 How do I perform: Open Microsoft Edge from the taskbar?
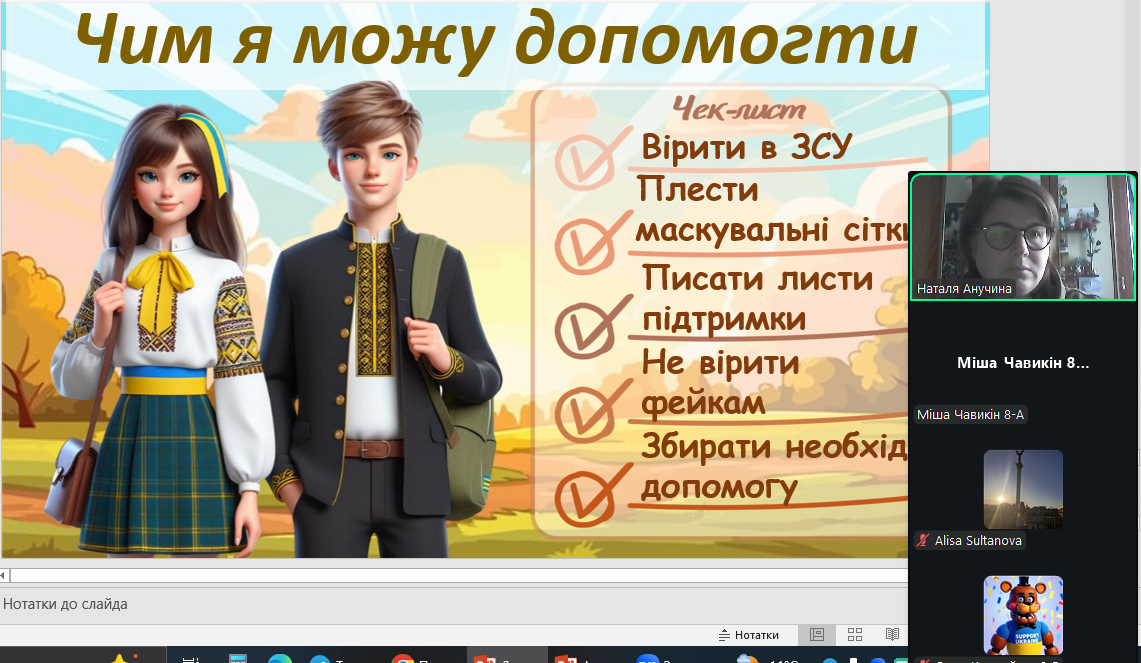coord(279,659)
